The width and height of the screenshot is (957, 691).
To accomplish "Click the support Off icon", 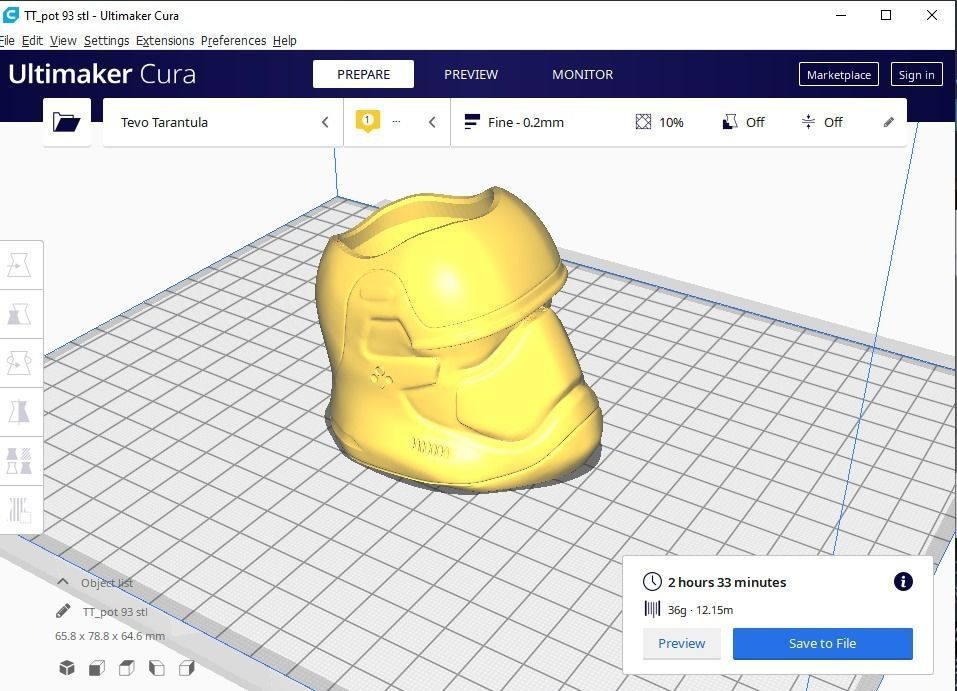I will pyautogui.click(x=729, y=121).
